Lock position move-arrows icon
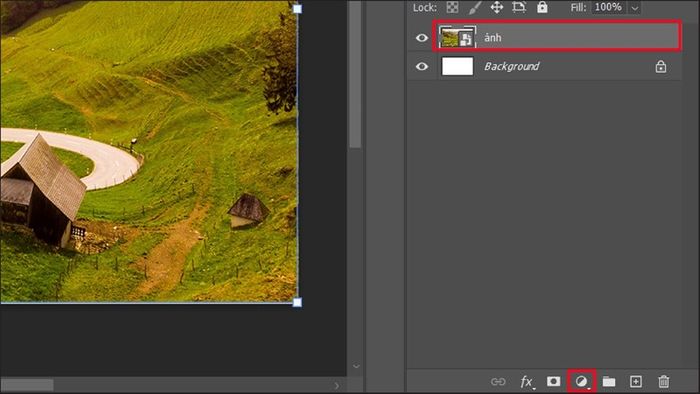The image size is (700, 394). pos(497,7)
